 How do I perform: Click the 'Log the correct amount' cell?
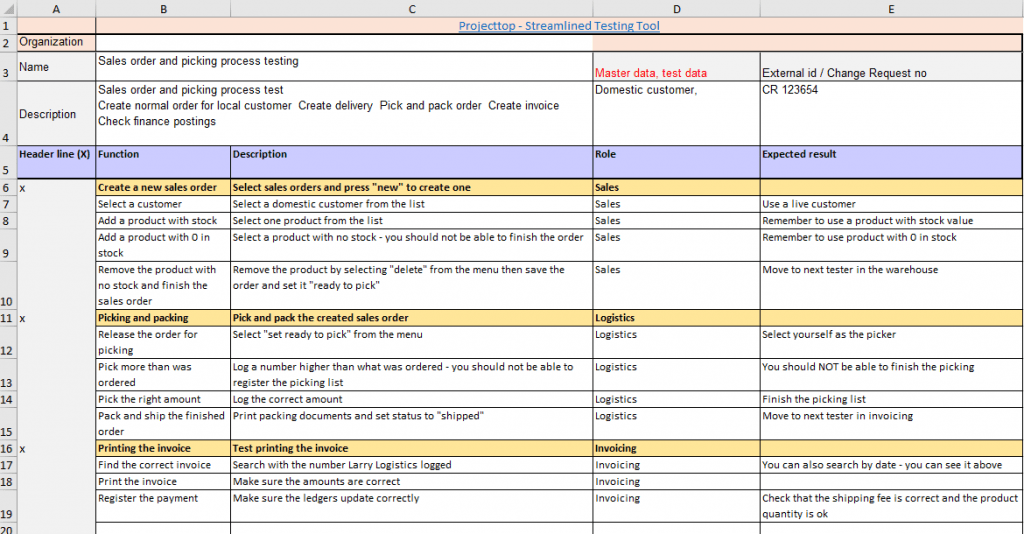(x=411, y=399)
